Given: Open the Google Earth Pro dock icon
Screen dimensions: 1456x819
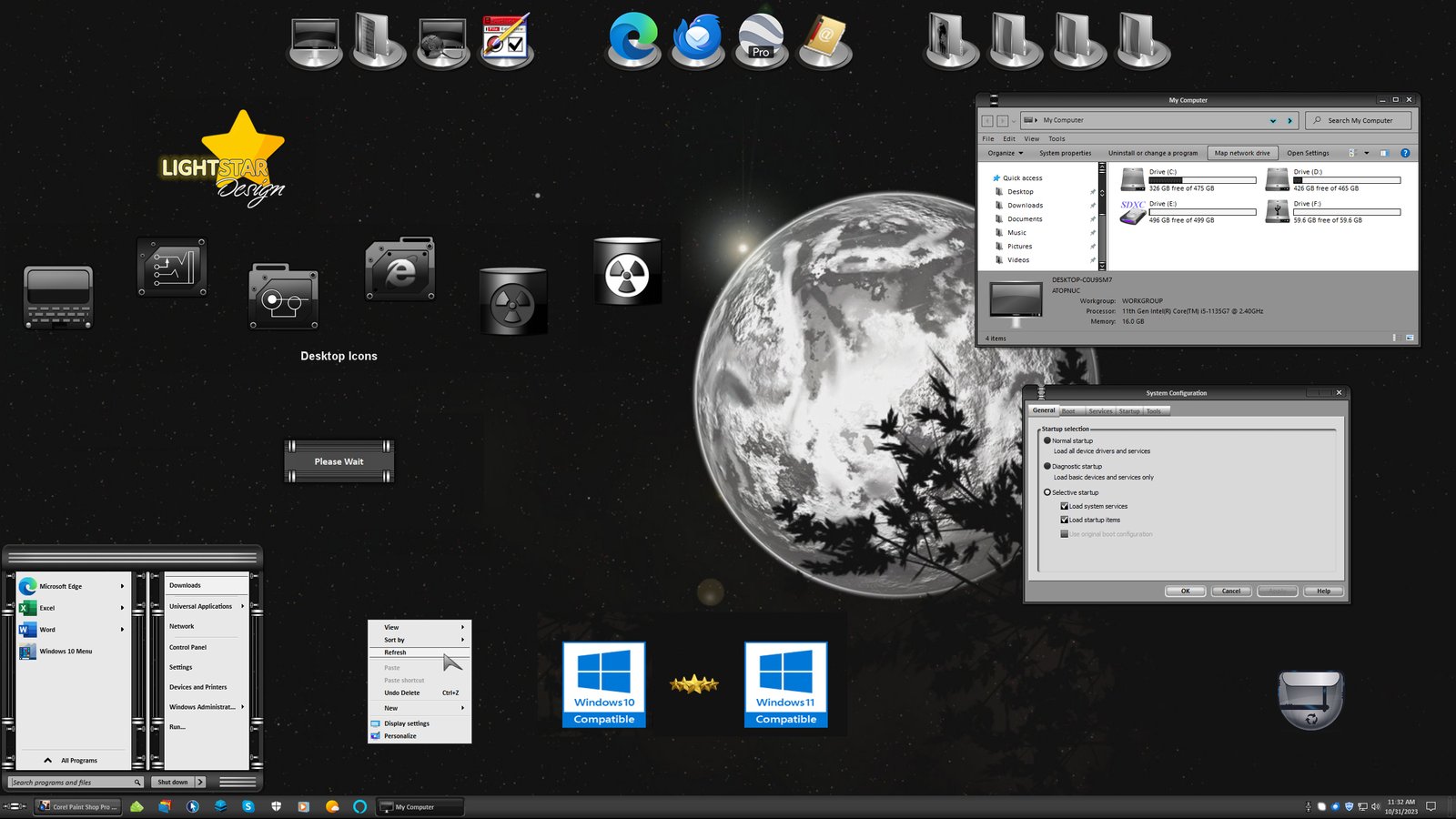Looking at the screenshot, I should (x=761, y=39).
